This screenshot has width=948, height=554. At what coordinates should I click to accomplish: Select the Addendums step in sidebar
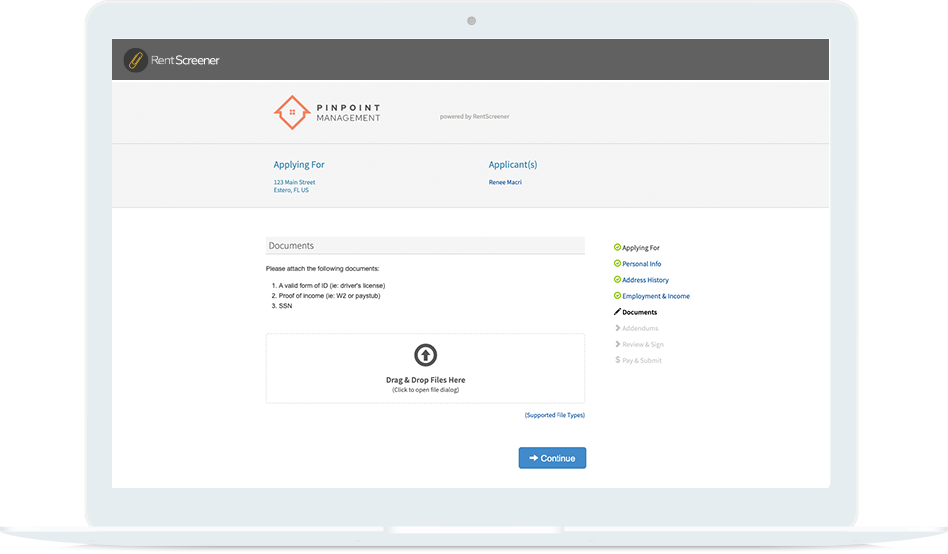click(640, 328)
